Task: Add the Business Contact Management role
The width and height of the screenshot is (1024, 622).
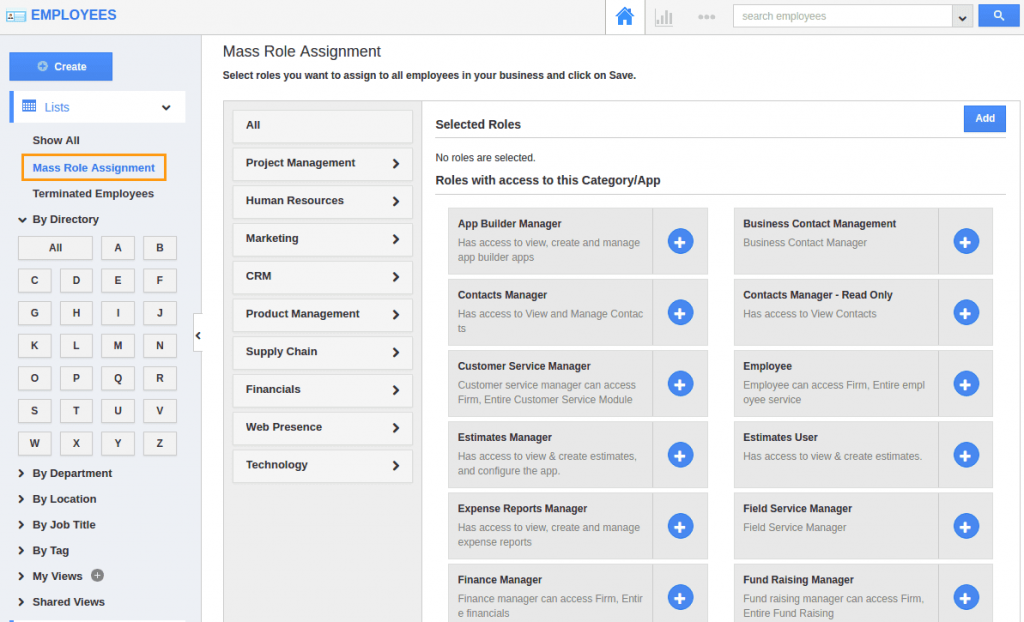Action: click(966, 242)
